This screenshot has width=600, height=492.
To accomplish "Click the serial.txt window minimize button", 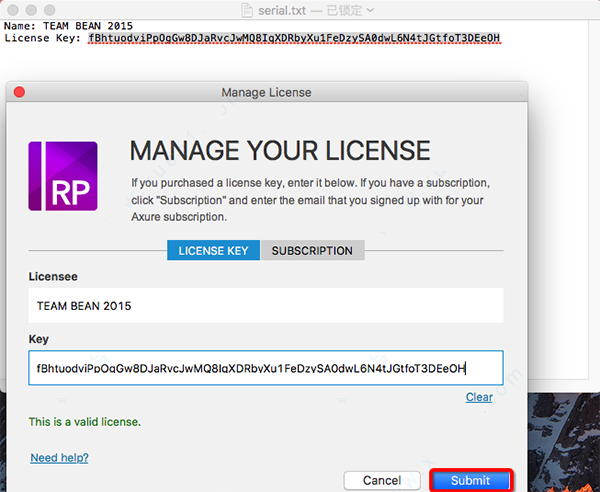I will 31,10.
